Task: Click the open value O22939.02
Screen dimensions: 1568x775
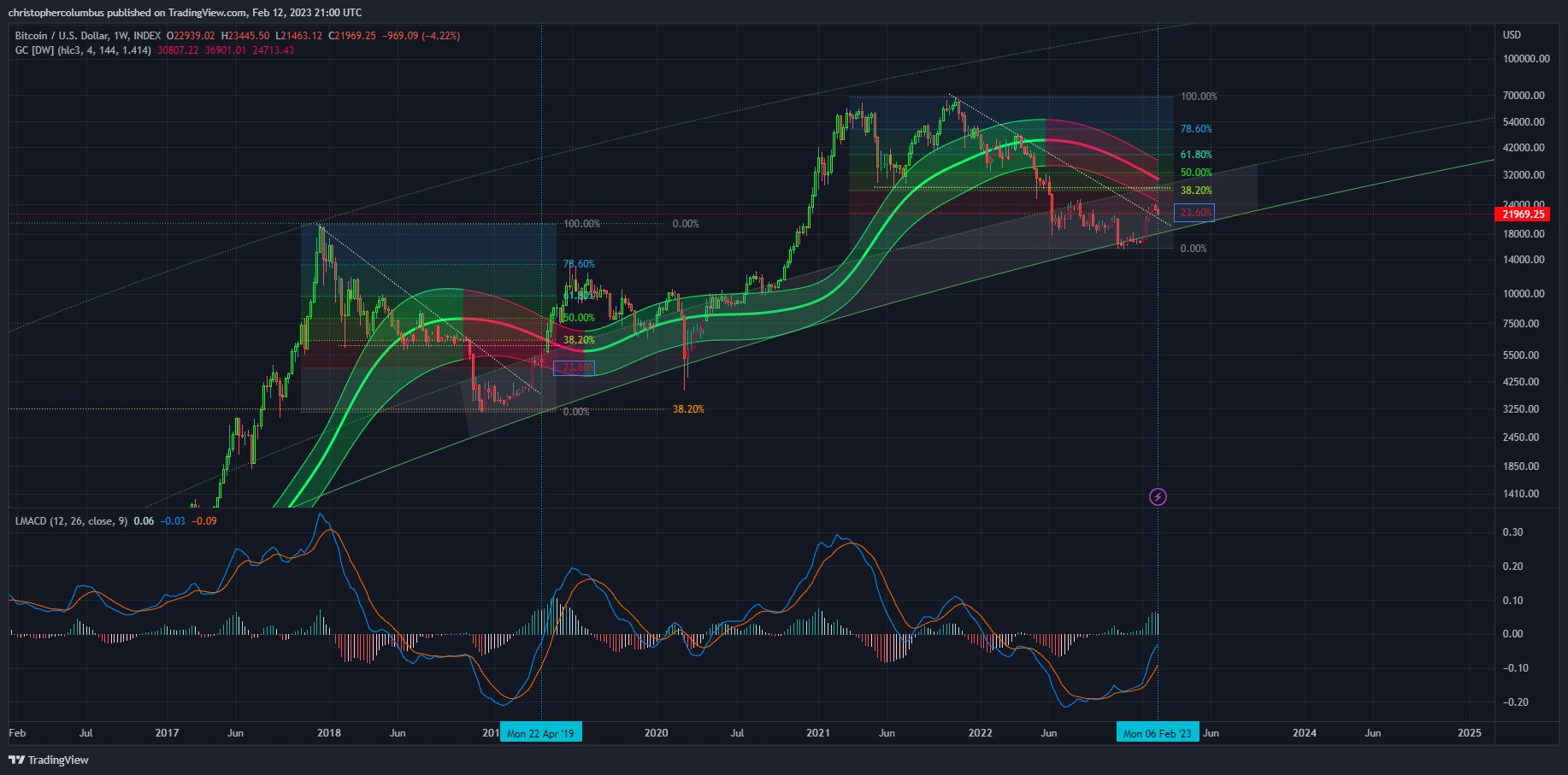Action: (191, 36)
